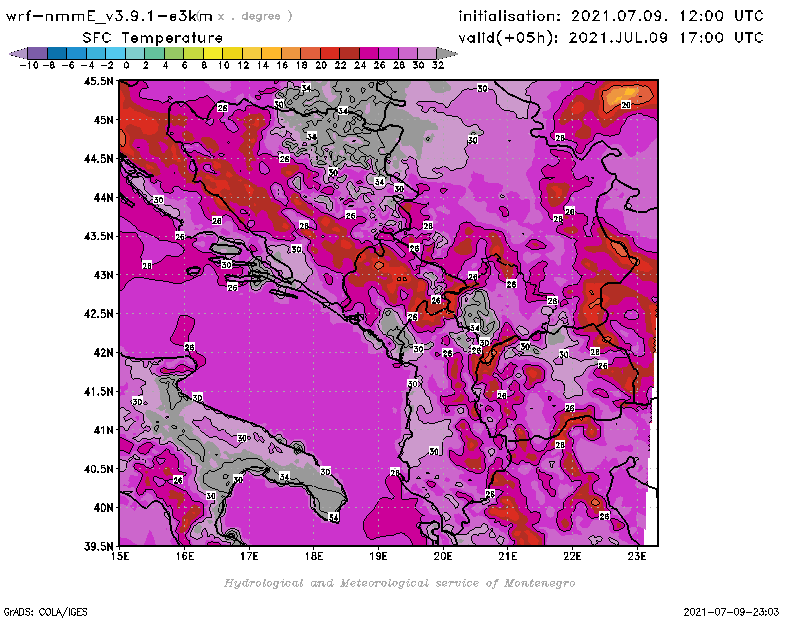Click the '21E' longitude axis label
This screenshot has height=618, width=800.
[508, 556]
